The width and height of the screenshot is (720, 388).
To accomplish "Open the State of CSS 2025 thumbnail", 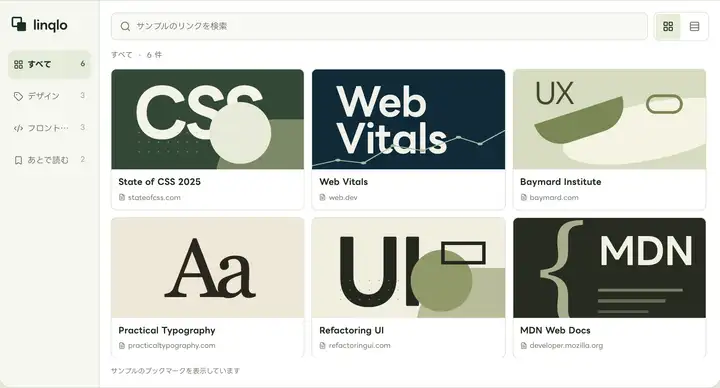I will pos(208,119).
